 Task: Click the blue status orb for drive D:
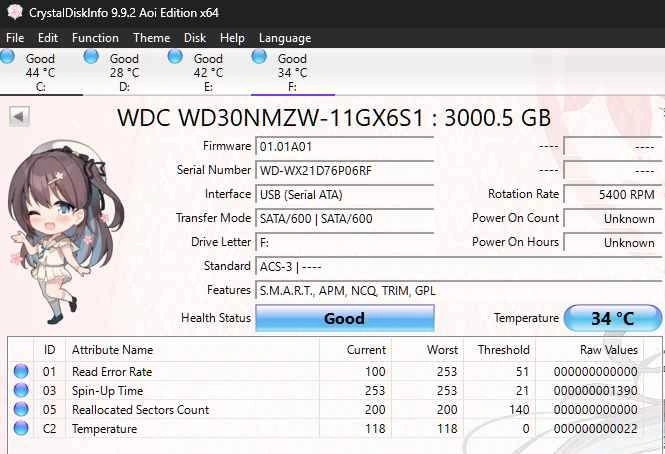91,56
